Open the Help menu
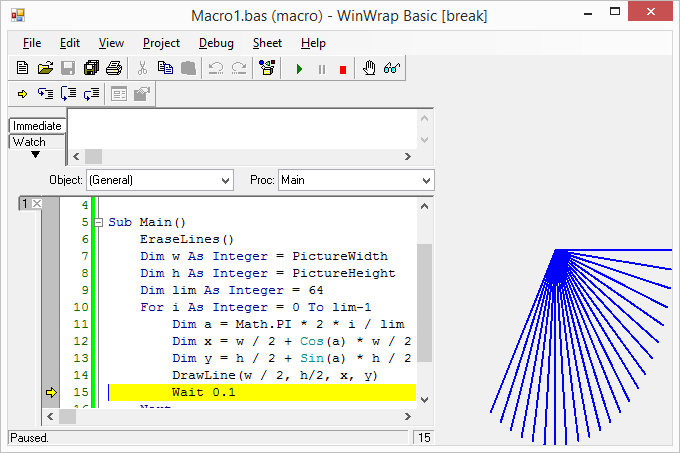Image resolution: width=680 pixels, height=453 pixels. (313, 43)
